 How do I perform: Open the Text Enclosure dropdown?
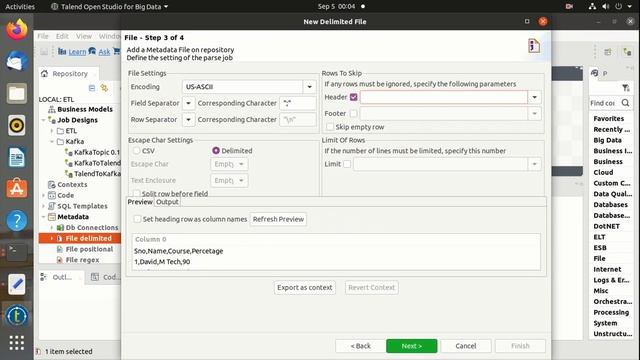(229, 180)
